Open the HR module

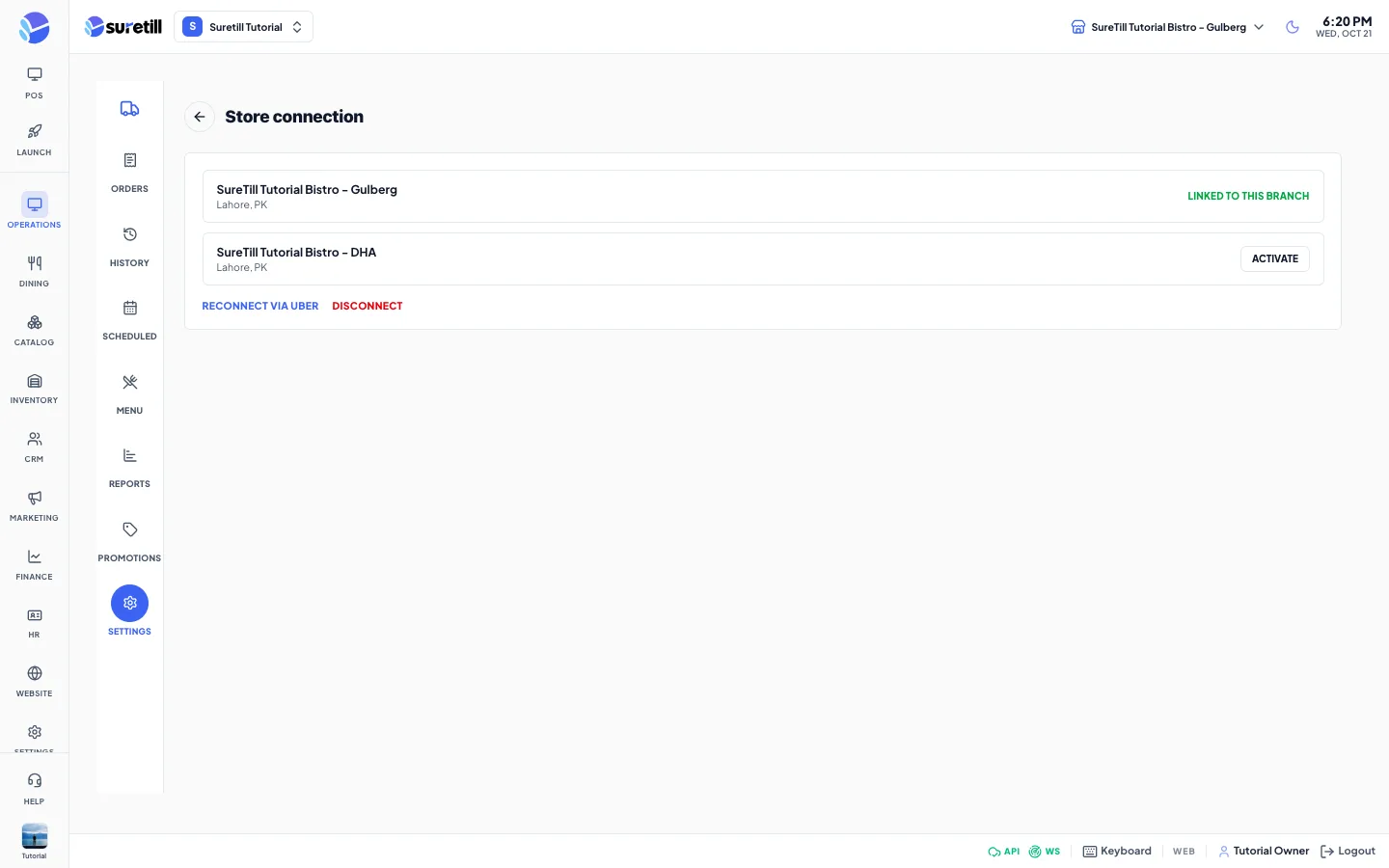pyautogui.click(x=34, y=623)
